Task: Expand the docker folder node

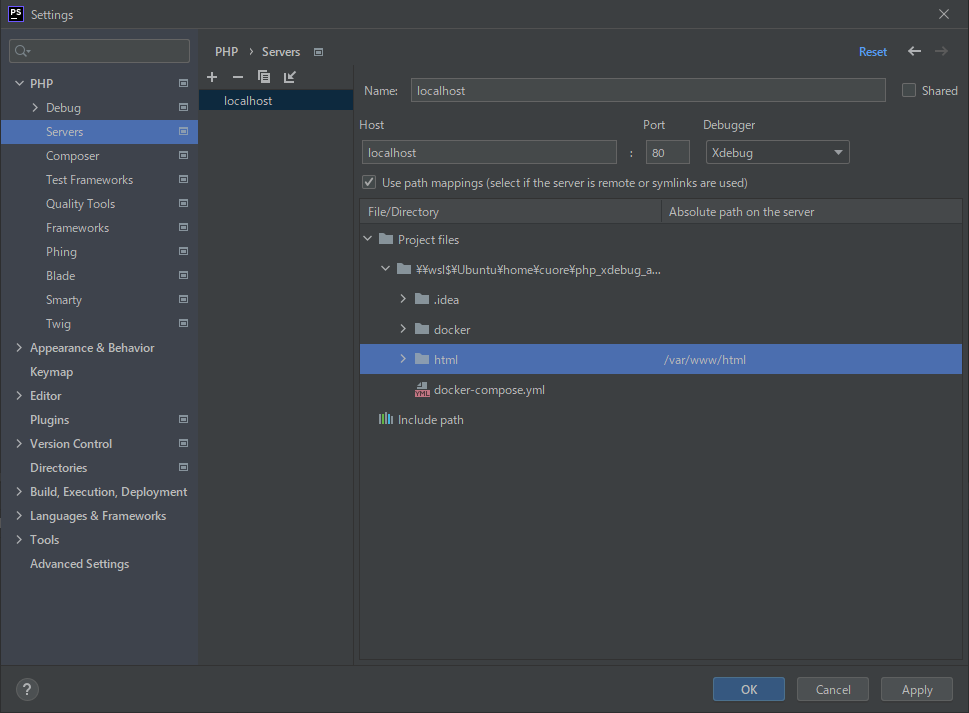Action: [403, 330]
